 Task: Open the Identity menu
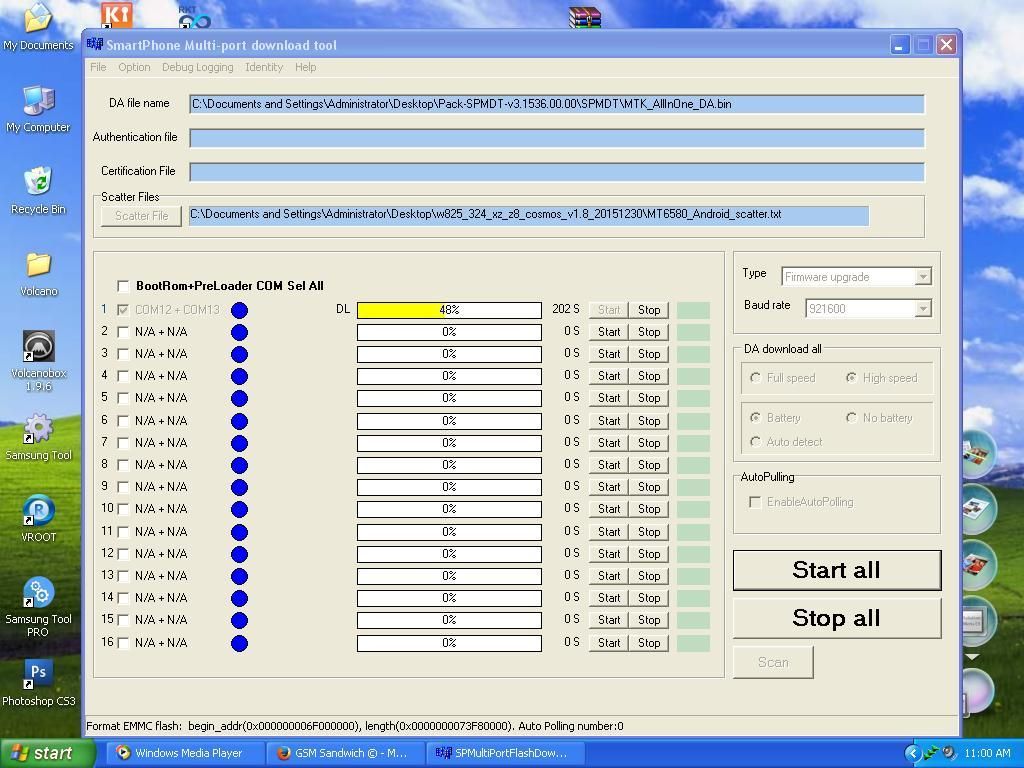coord(264,67)
